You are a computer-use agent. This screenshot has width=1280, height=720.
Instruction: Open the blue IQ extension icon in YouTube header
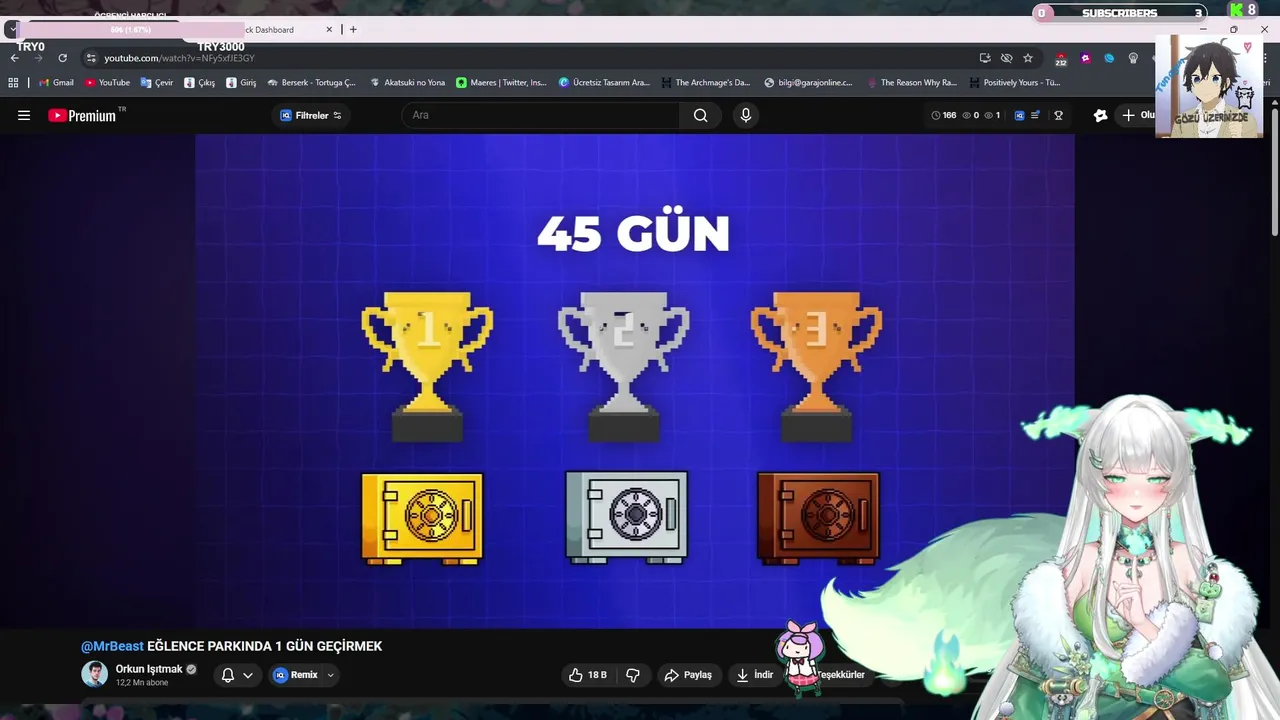click(x=1019, y=115)
